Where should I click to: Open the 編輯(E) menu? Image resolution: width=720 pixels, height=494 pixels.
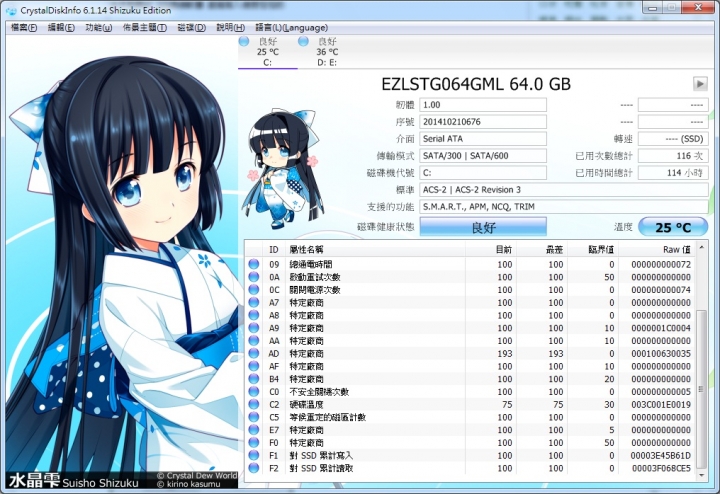[x=61, y=28]
